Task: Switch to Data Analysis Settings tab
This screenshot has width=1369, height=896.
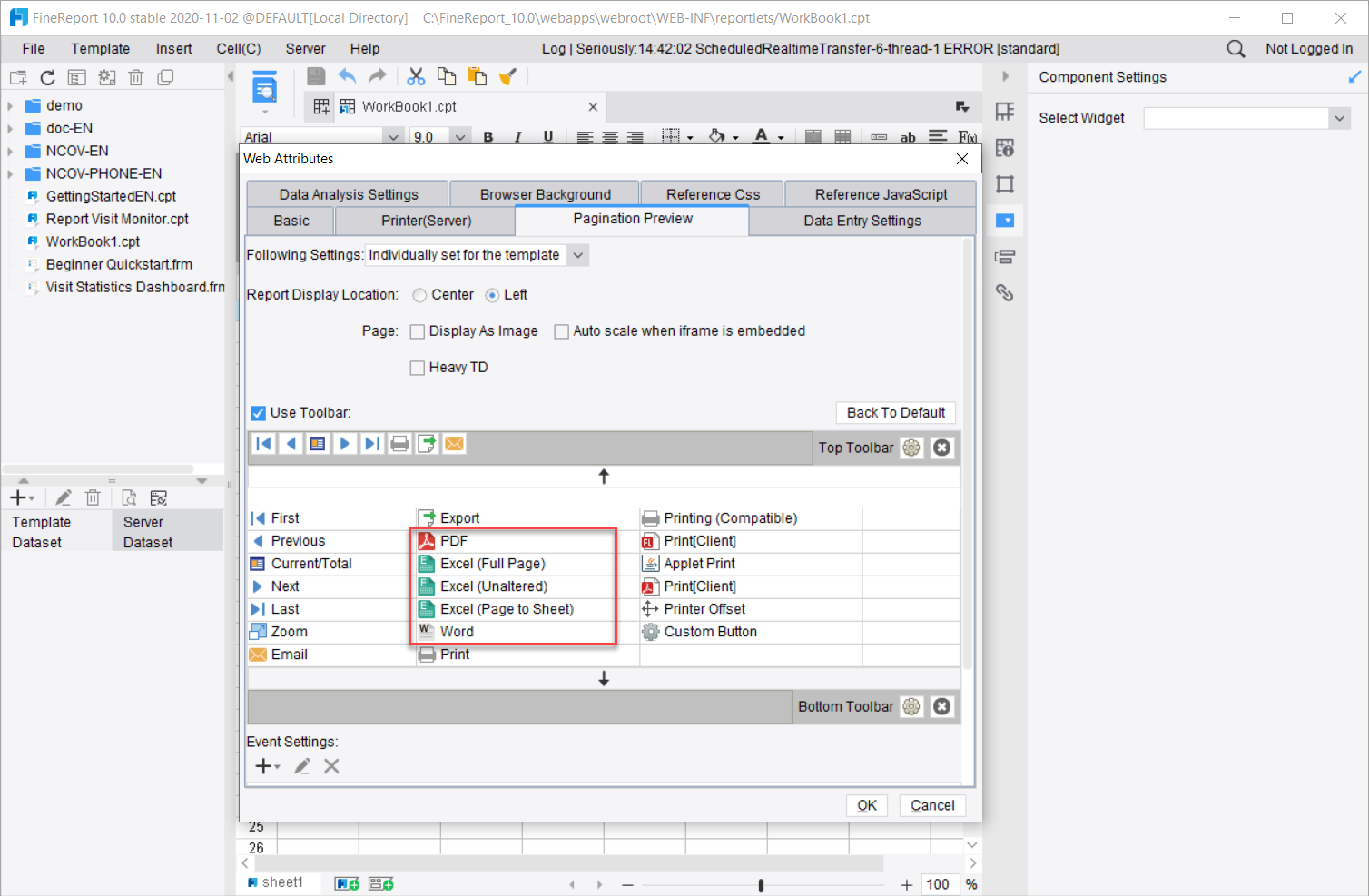Action: [348, 194]
